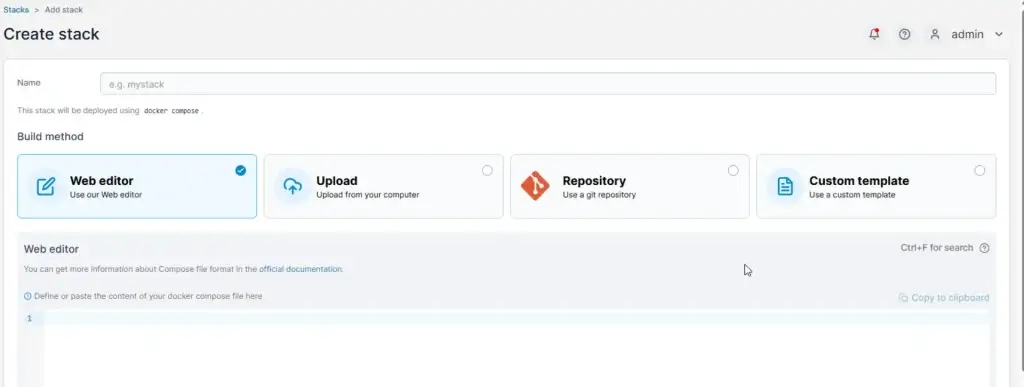Click line 1 of the compose editor

click(x=516, y=318)
